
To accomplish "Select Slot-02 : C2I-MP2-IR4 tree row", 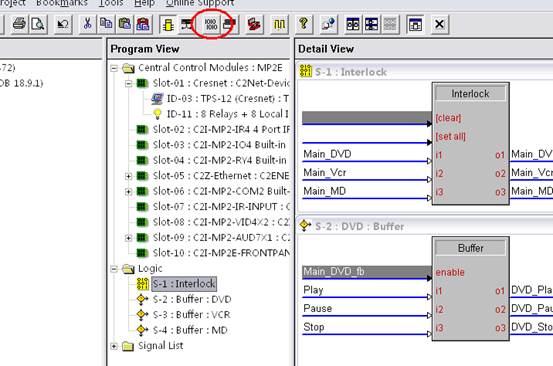I will (221, 129).
